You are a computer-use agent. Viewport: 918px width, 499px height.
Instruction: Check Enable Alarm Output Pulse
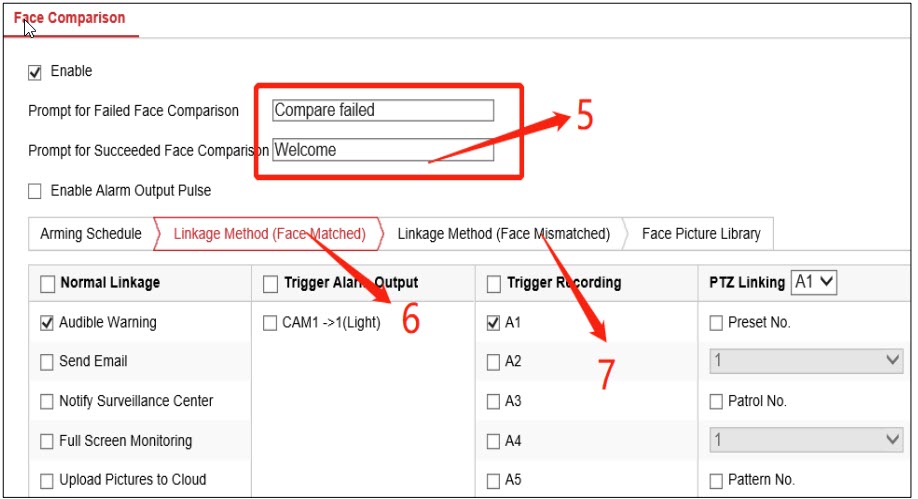coord(35,191)
